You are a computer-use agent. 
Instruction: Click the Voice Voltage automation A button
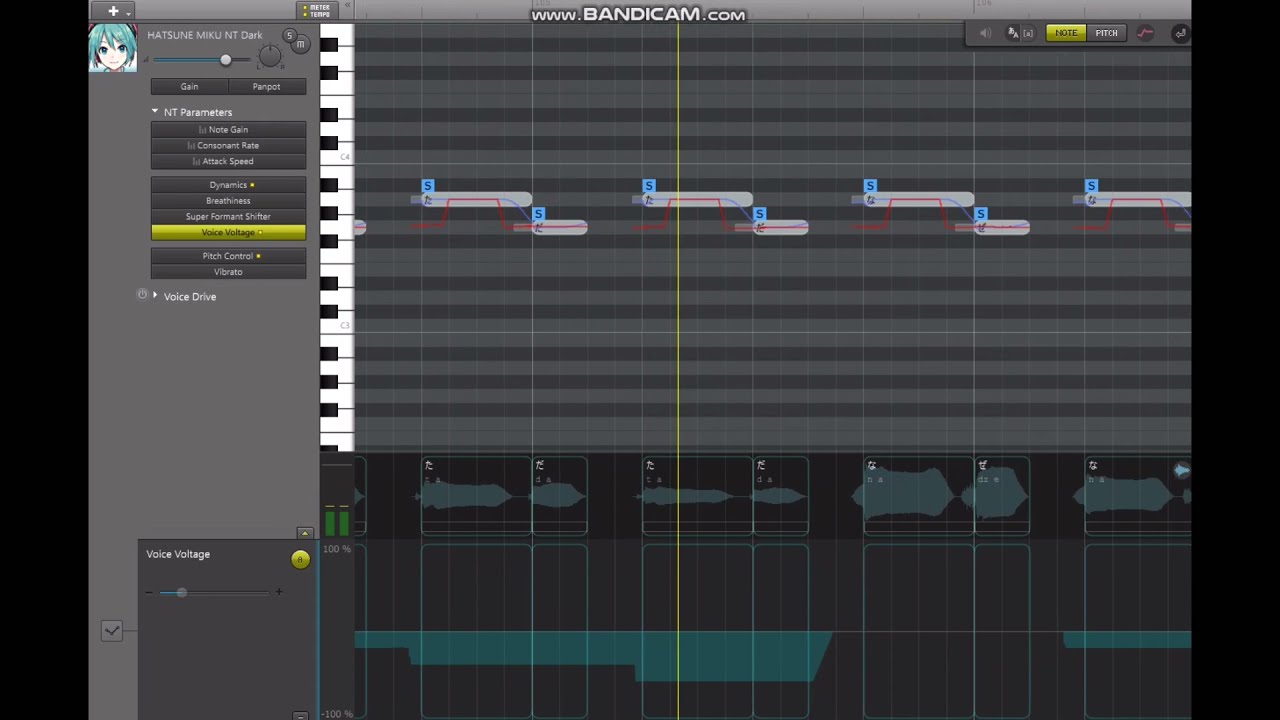pyautogui.click(x=300, y=560)
